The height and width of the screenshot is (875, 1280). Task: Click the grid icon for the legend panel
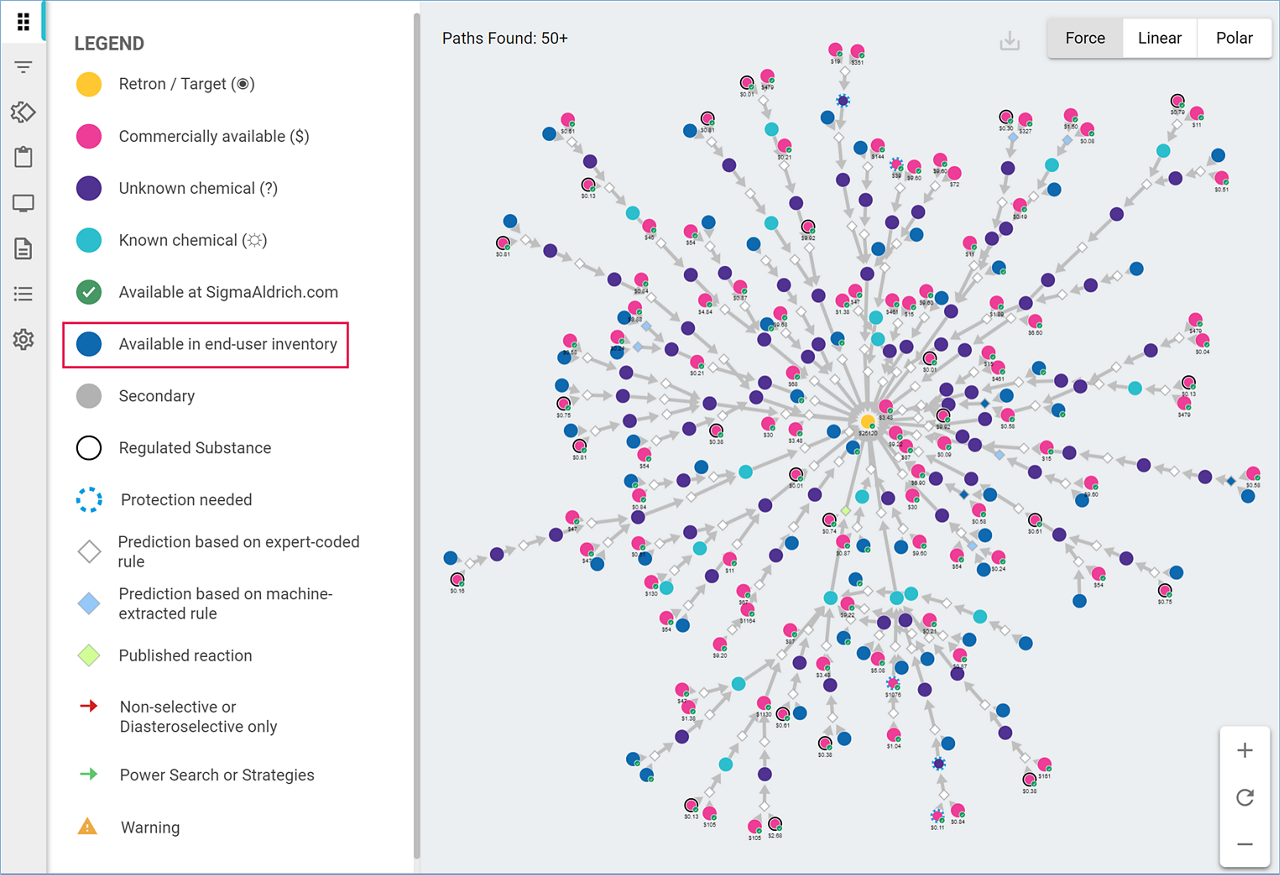click(23, 22)
